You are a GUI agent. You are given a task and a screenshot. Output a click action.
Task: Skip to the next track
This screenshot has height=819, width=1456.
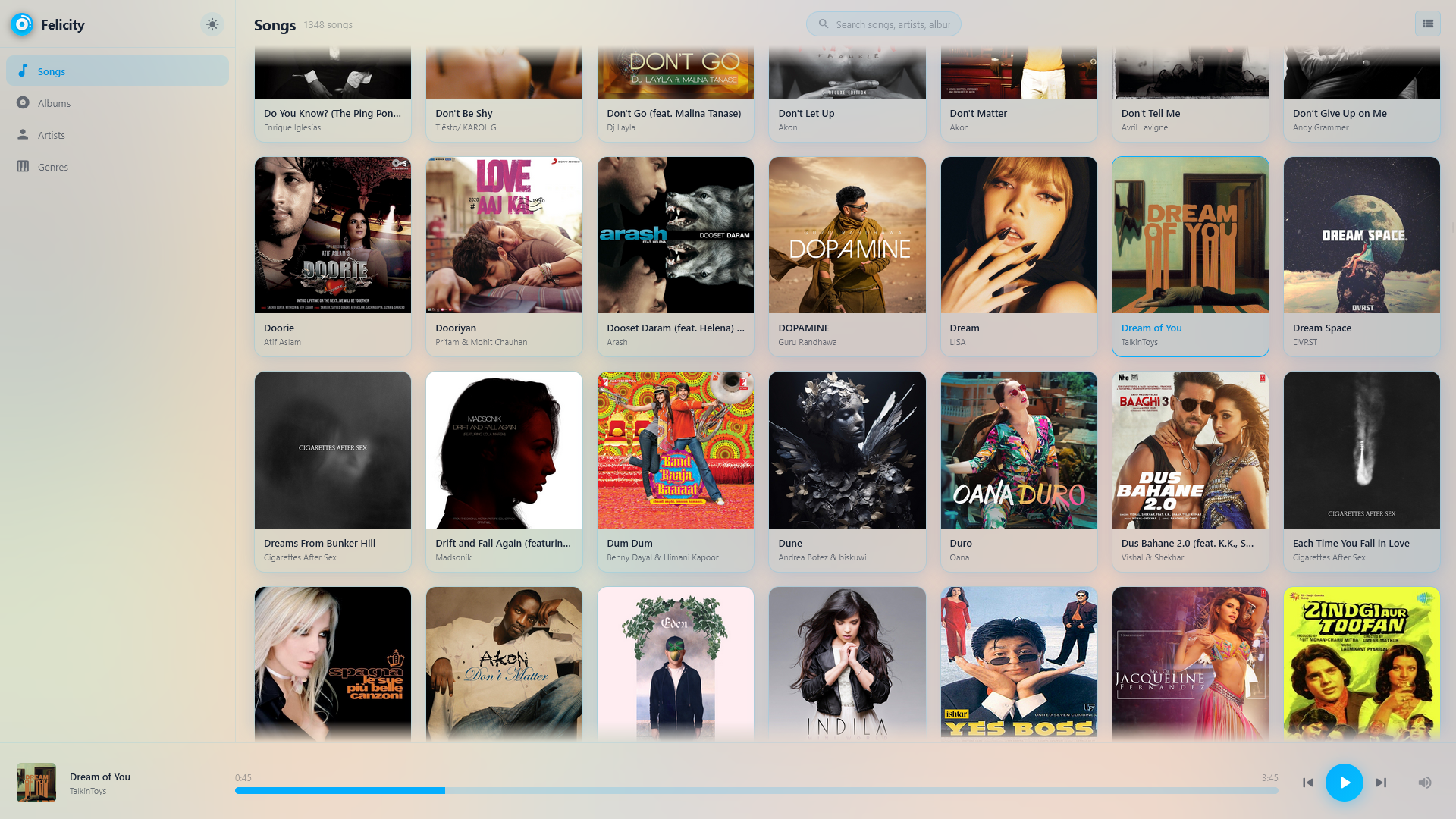tap(1381, 783)
